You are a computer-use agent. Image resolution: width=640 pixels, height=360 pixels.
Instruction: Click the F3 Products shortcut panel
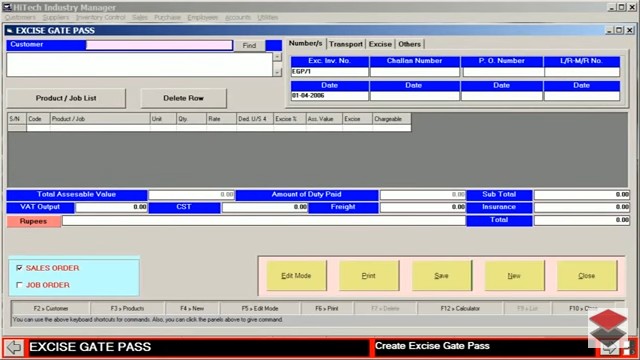tap(127, 309)
